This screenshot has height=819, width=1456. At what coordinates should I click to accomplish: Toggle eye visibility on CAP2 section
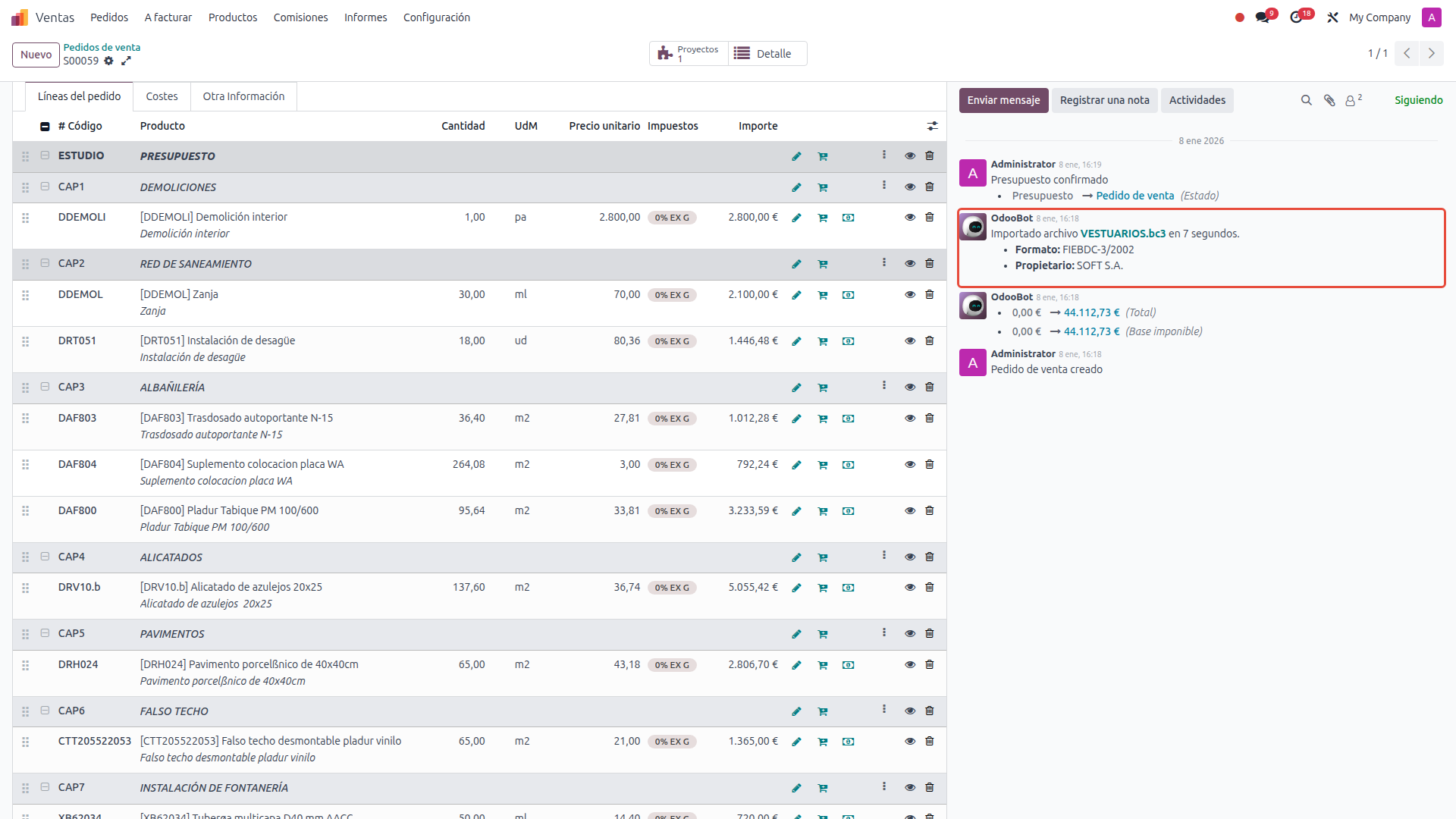pyautogui.click(x=910, y=263)
